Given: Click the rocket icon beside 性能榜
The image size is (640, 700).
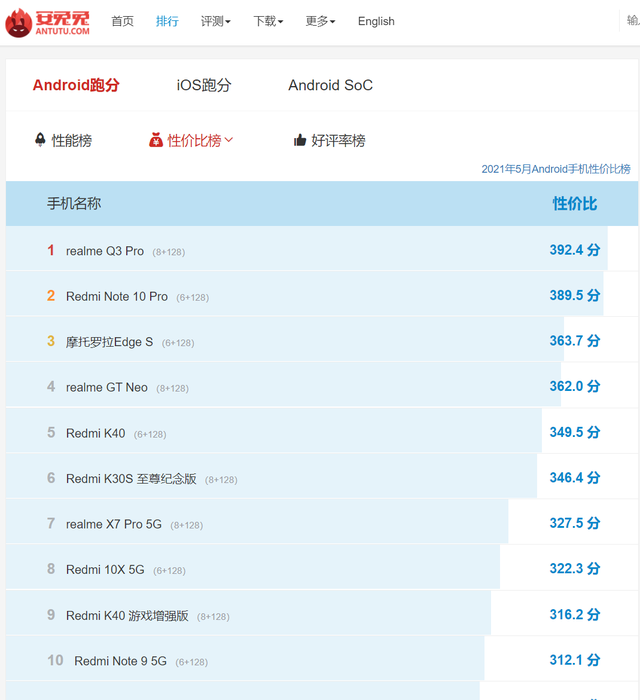Looking at the screenshot, I should tap(40, 140).
